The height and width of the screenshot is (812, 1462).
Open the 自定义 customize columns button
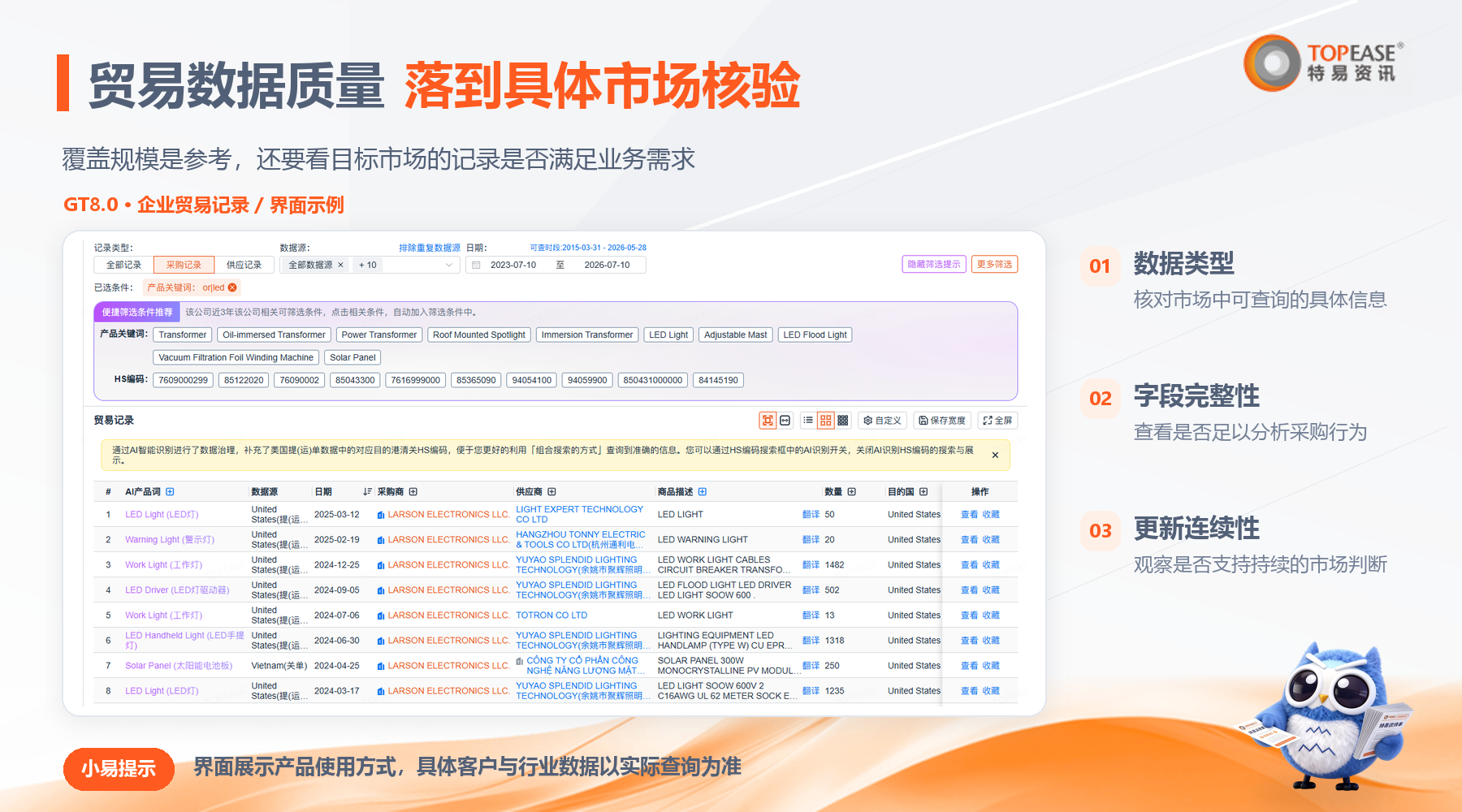tap(882, 421)
